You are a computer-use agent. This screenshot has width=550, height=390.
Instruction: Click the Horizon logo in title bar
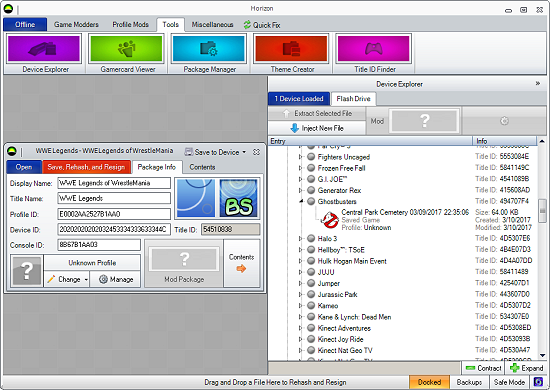8,9
